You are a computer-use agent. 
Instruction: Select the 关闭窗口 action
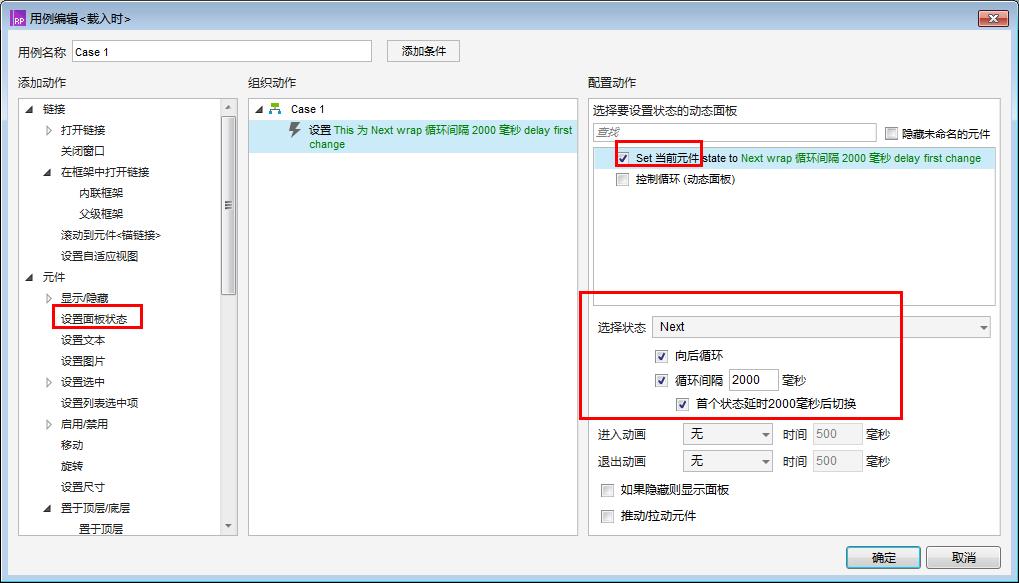(83, 151)
